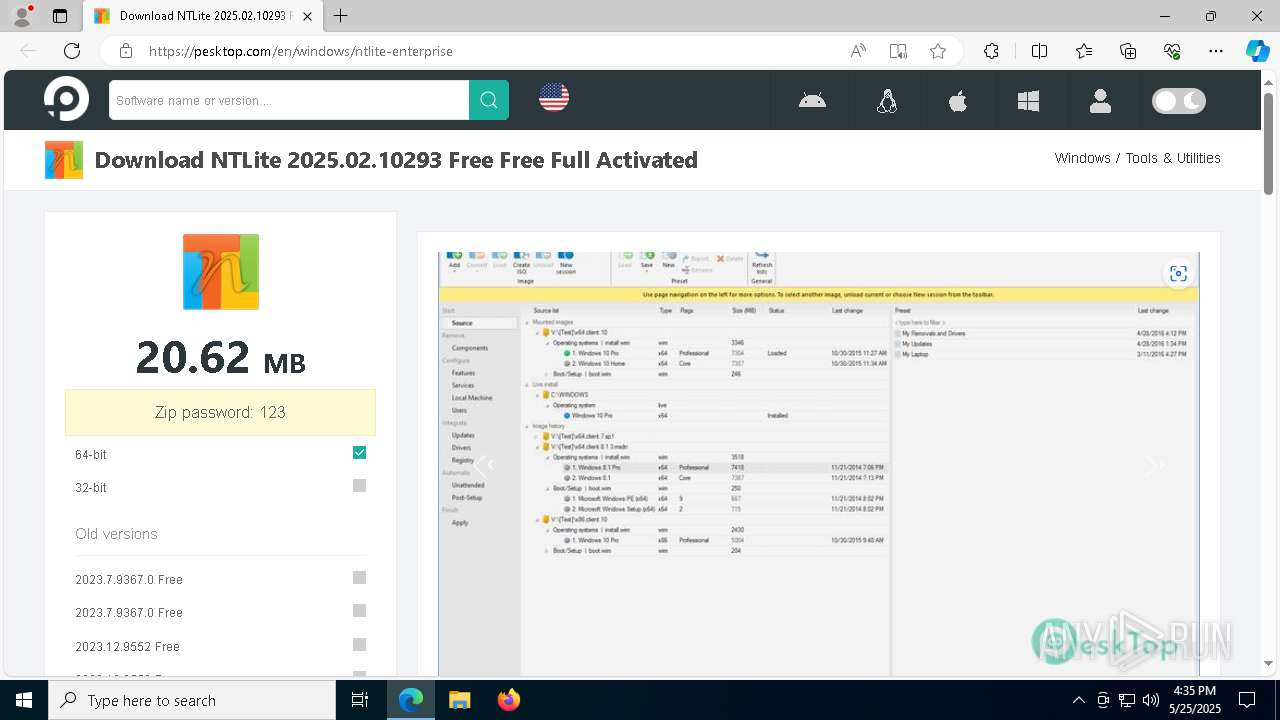View site information lock icon
Screen dimensions: 1280x720
126,51
